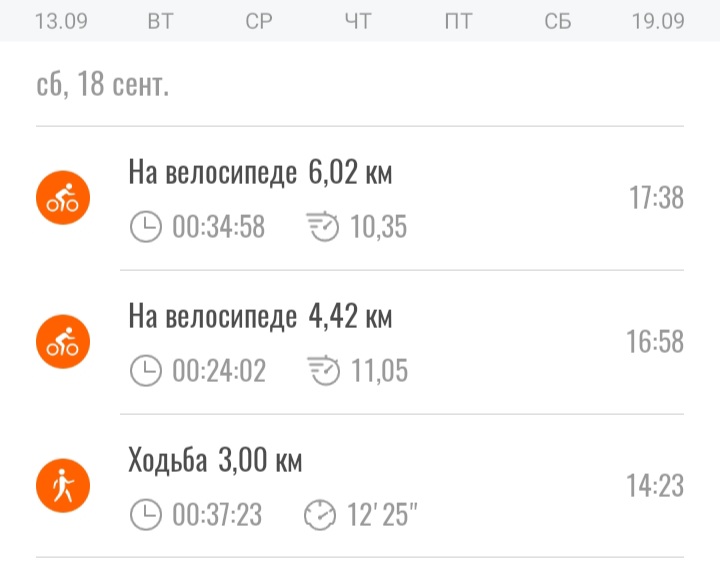This screenshot has width=720, height=567.
Task: Click the clock icon beside 00:34:58
Action: 146,228
